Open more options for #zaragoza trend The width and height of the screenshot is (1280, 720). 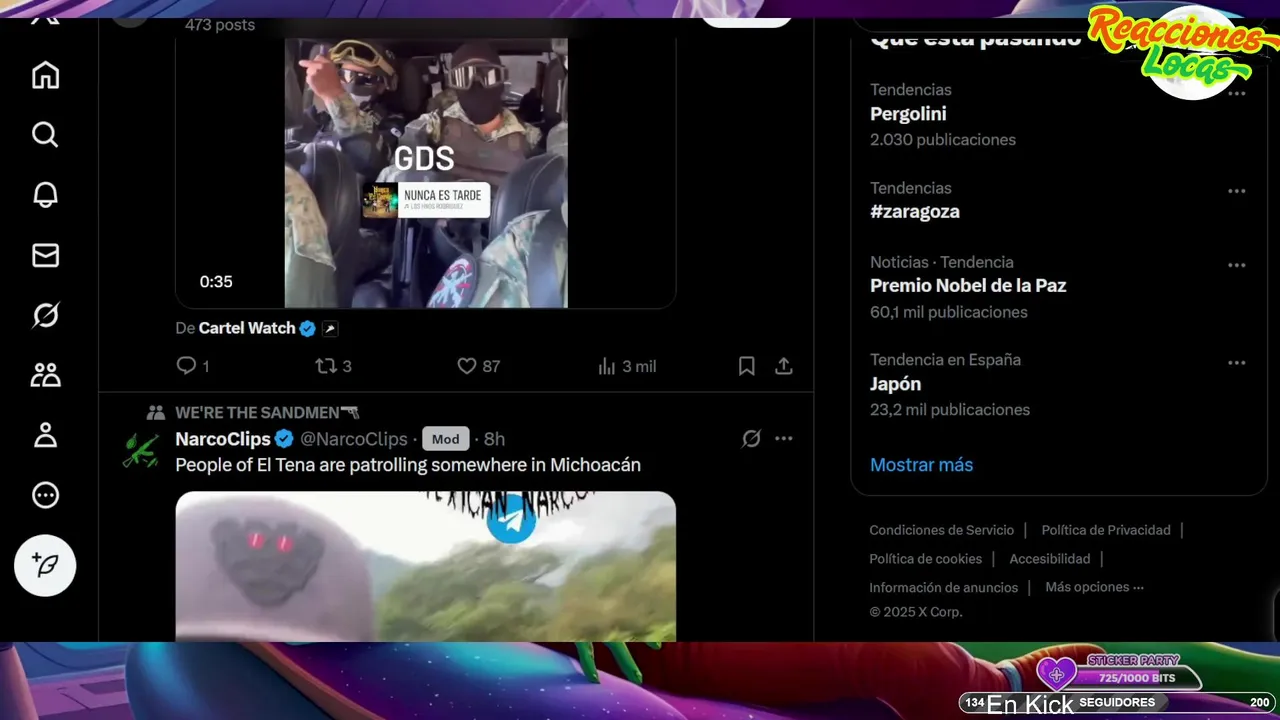pyautogui.click(x=1237, y=191)
